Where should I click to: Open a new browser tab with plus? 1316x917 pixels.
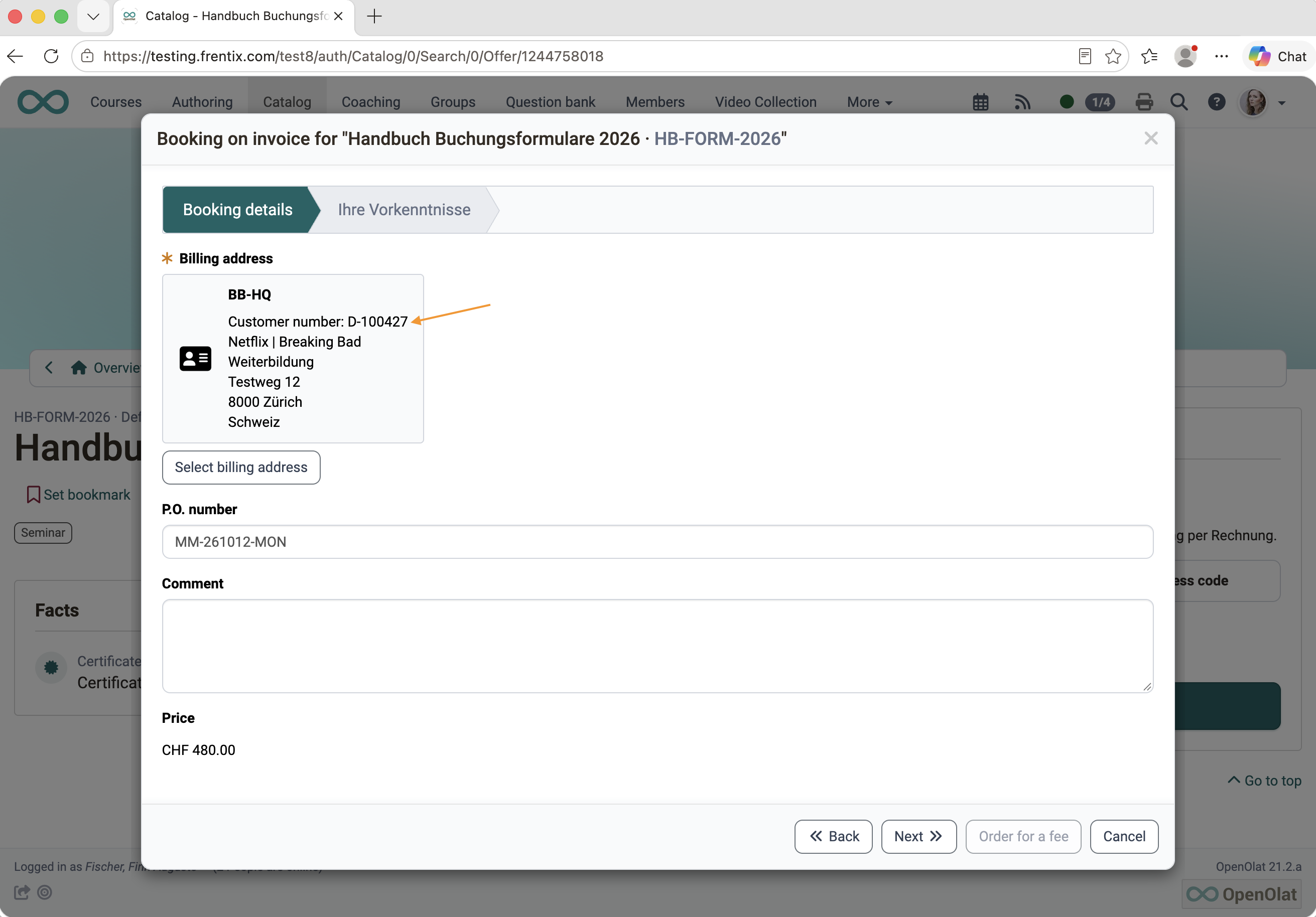point(374,16)
